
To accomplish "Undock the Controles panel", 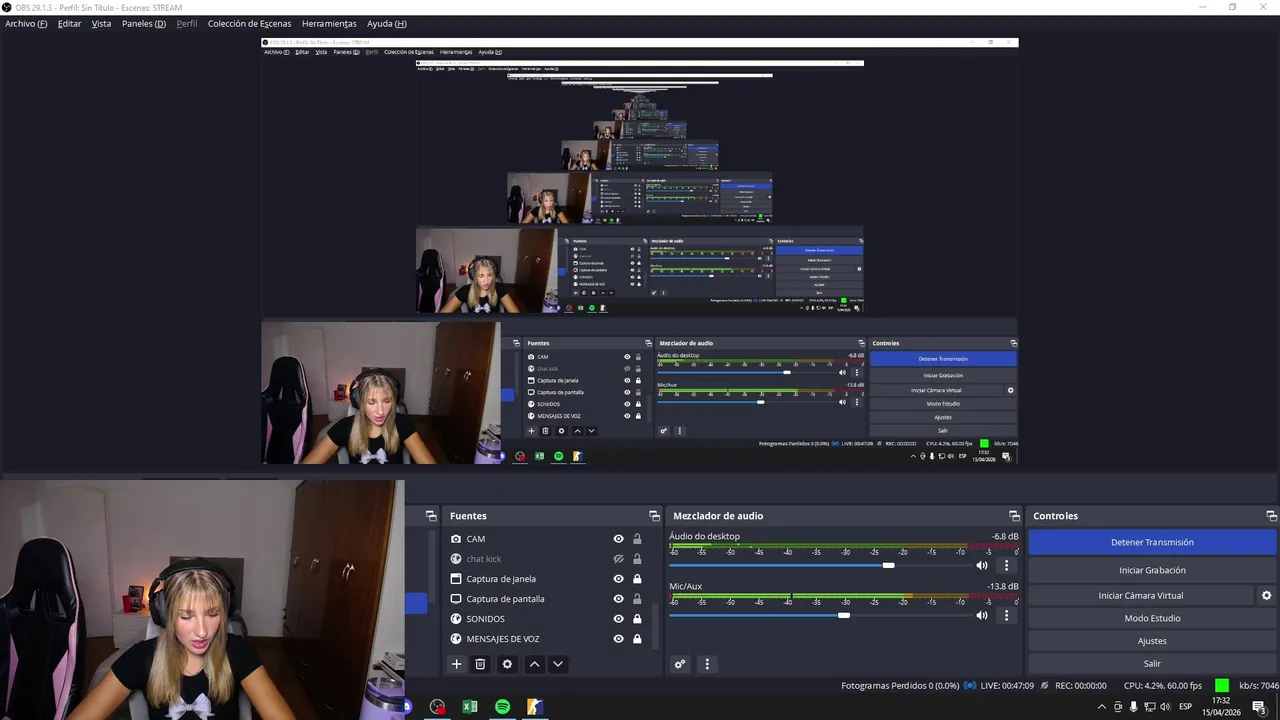I will point(1272,516).
